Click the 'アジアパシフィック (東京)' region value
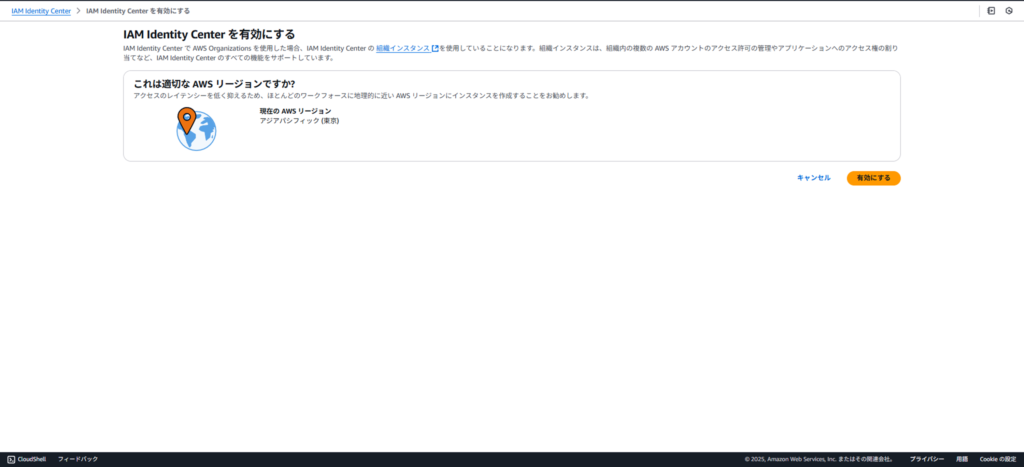 [x=299, y=121]
